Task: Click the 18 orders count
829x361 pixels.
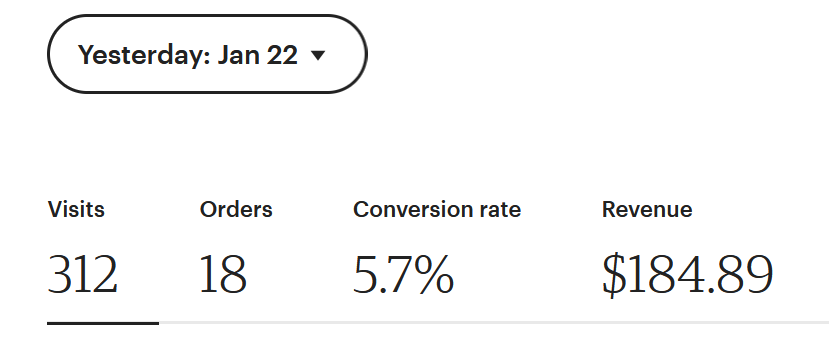Action: click(223, 274)
